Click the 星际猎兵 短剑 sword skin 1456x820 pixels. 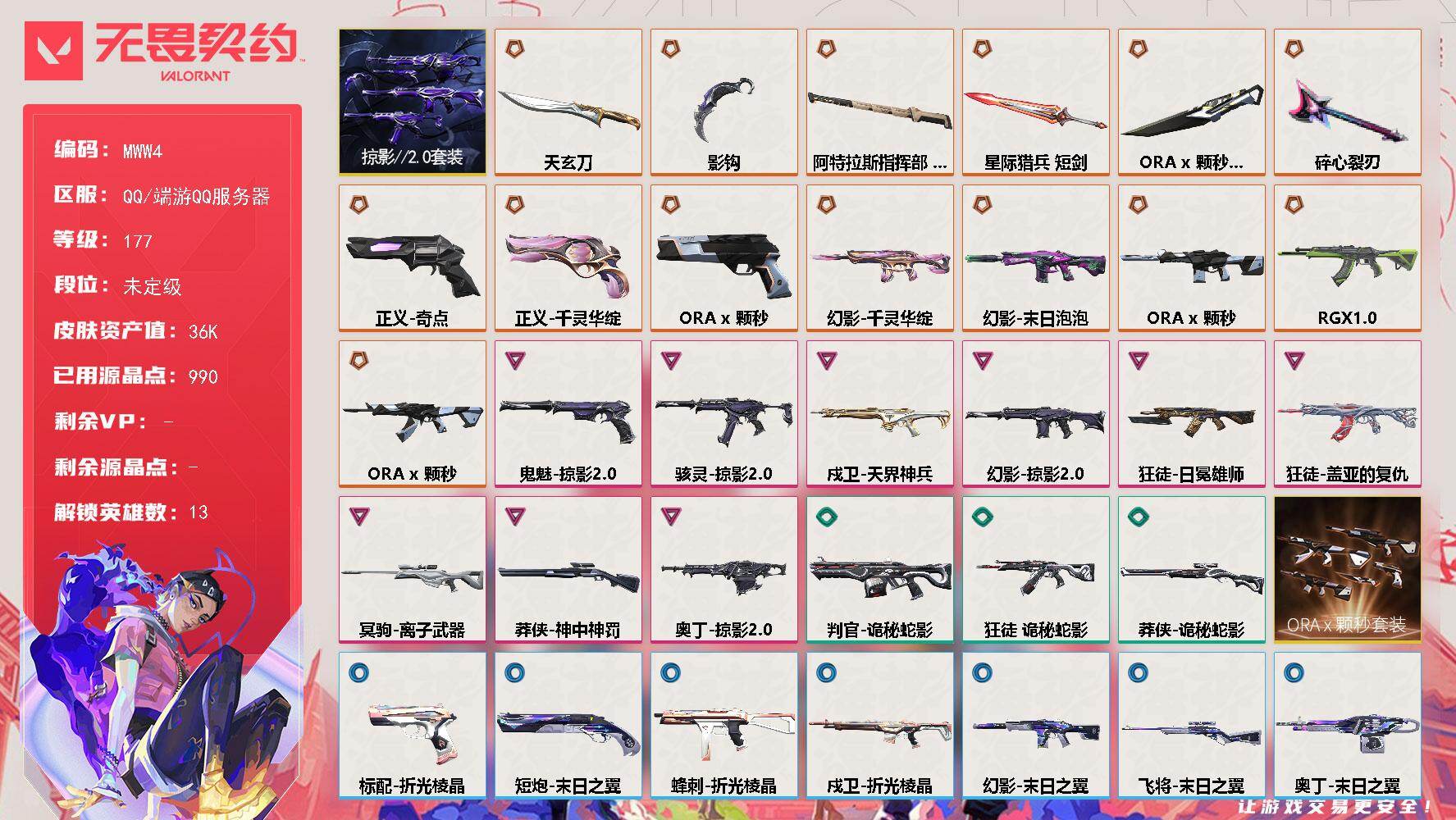(x=1036, y=102)
